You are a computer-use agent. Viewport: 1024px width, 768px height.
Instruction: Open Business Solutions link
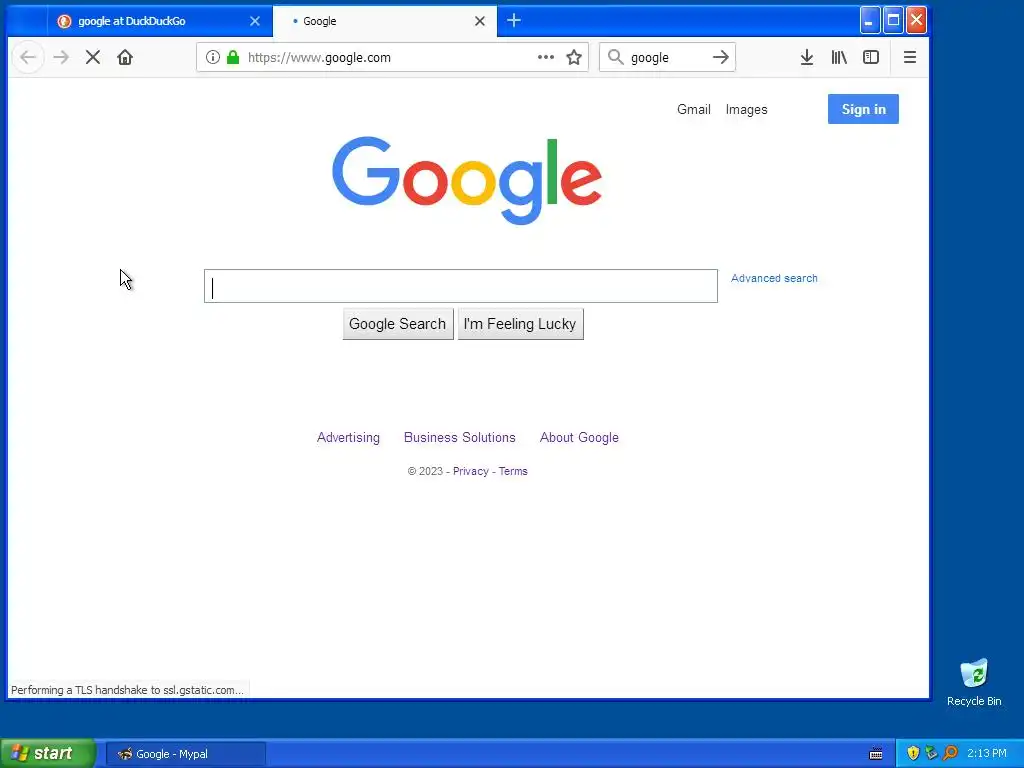(x=460, y=438)
